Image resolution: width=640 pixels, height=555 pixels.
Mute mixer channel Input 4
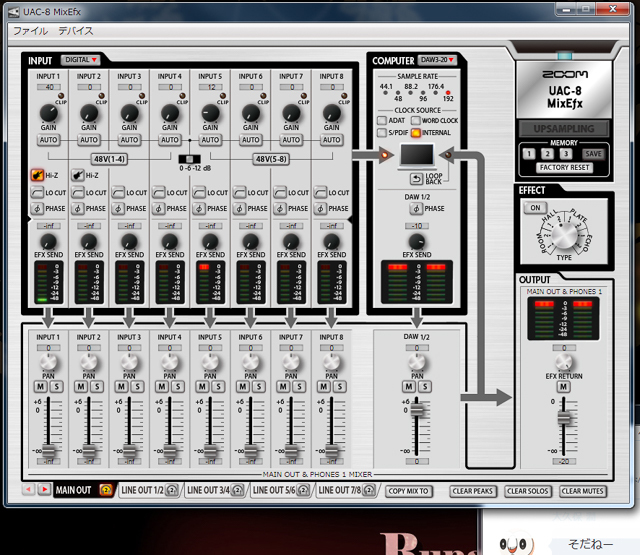pyautogui.click(x=162, y=386)
